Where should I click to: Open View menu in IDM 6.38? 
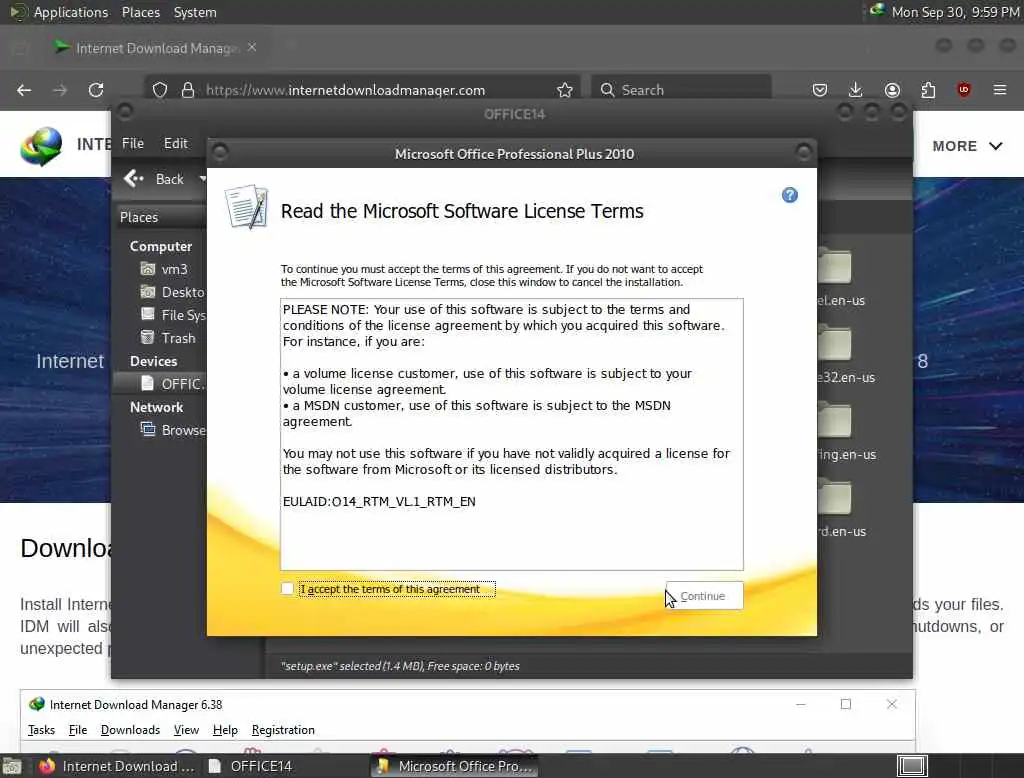coord(186,730)
